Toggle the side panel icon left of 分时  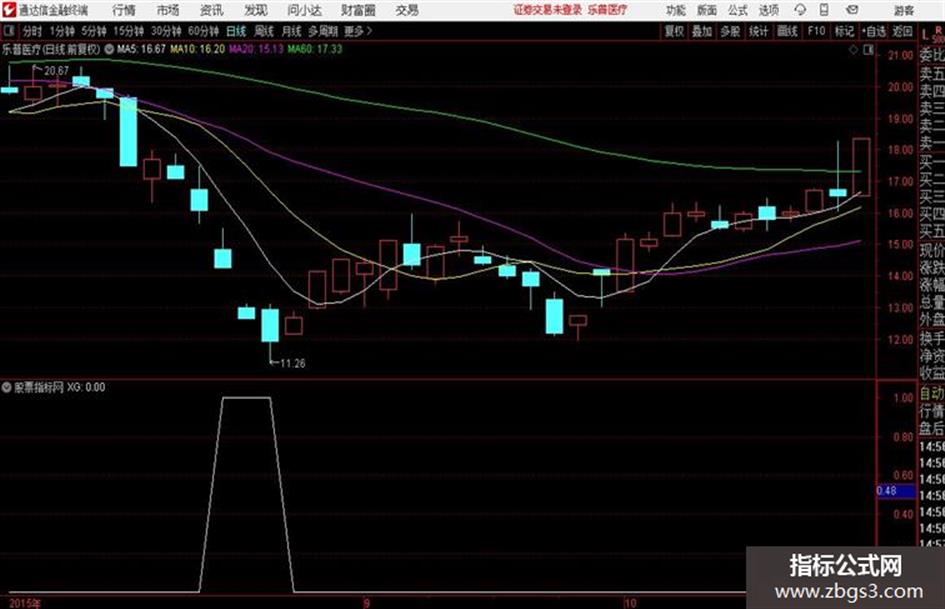point(8,31)
